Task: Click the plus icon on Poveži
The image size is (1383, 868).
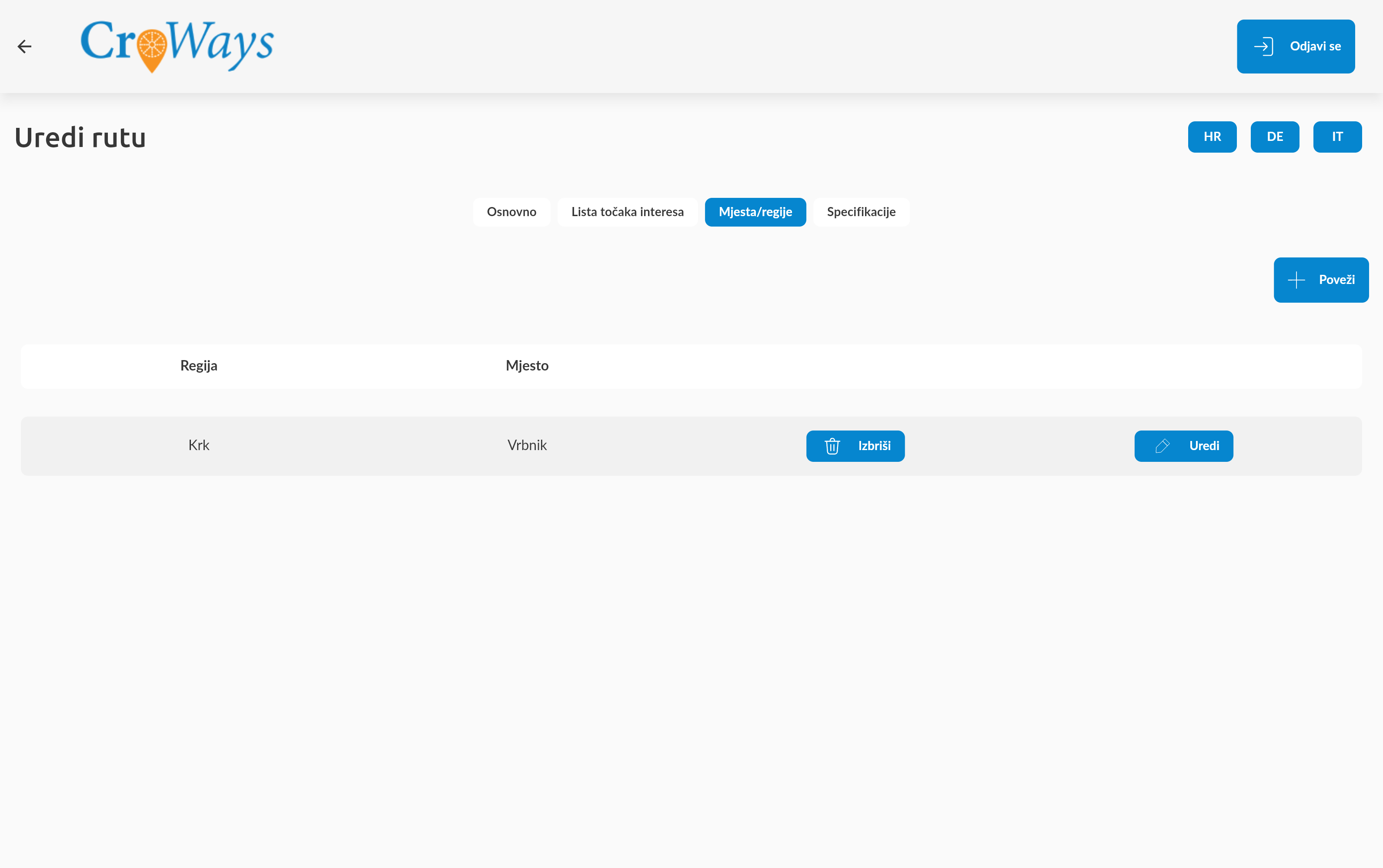Action: click(1296, 280)
